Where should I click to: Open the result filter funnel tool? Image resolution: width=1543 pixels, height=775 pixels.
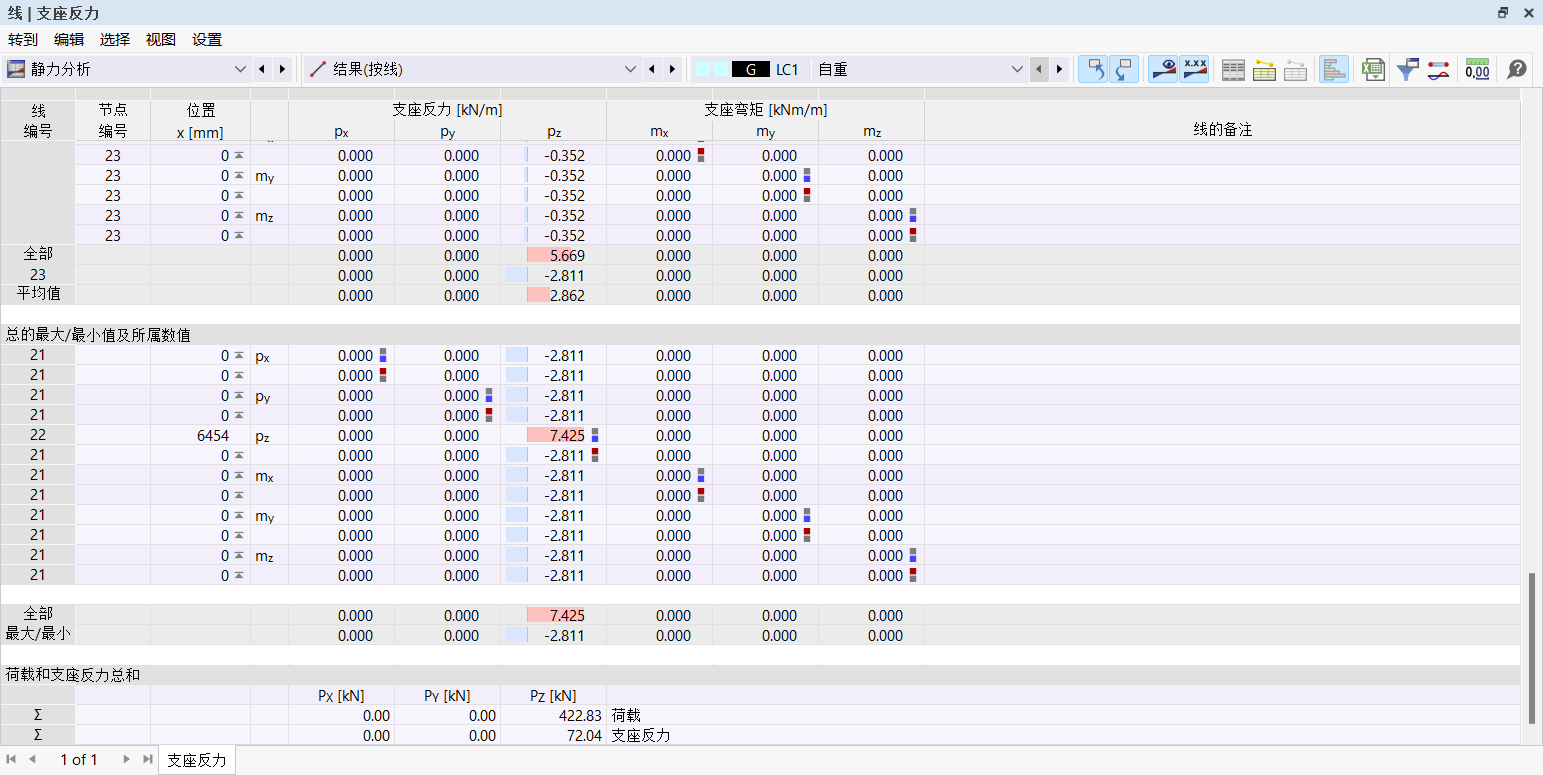click(1408, 69)
